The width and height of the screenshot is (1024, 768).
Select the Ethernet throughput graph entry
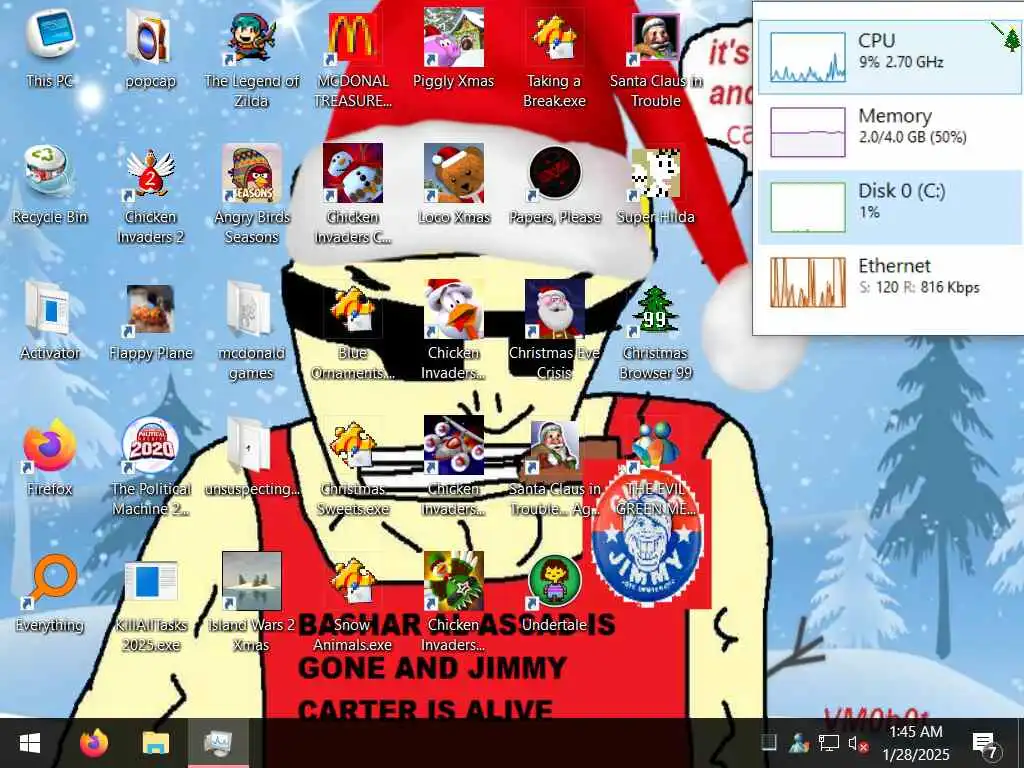pos(889,282)
